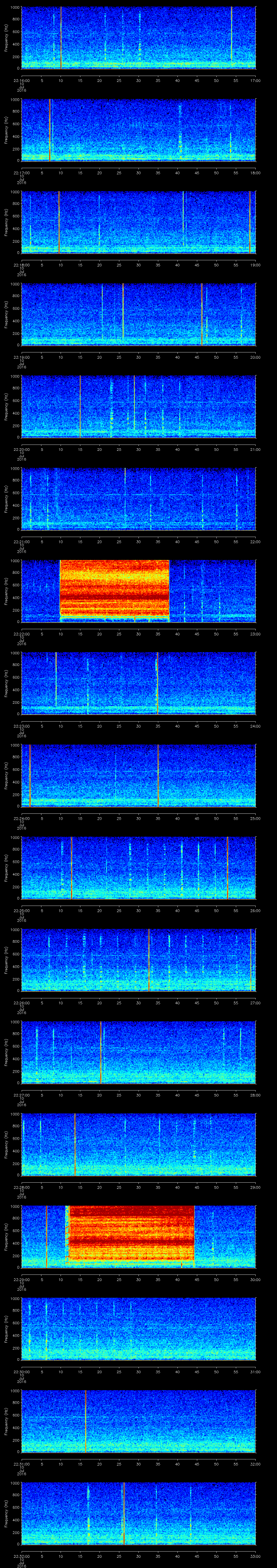Click the '33:00' end time label of last panel

click(256, 1555)
